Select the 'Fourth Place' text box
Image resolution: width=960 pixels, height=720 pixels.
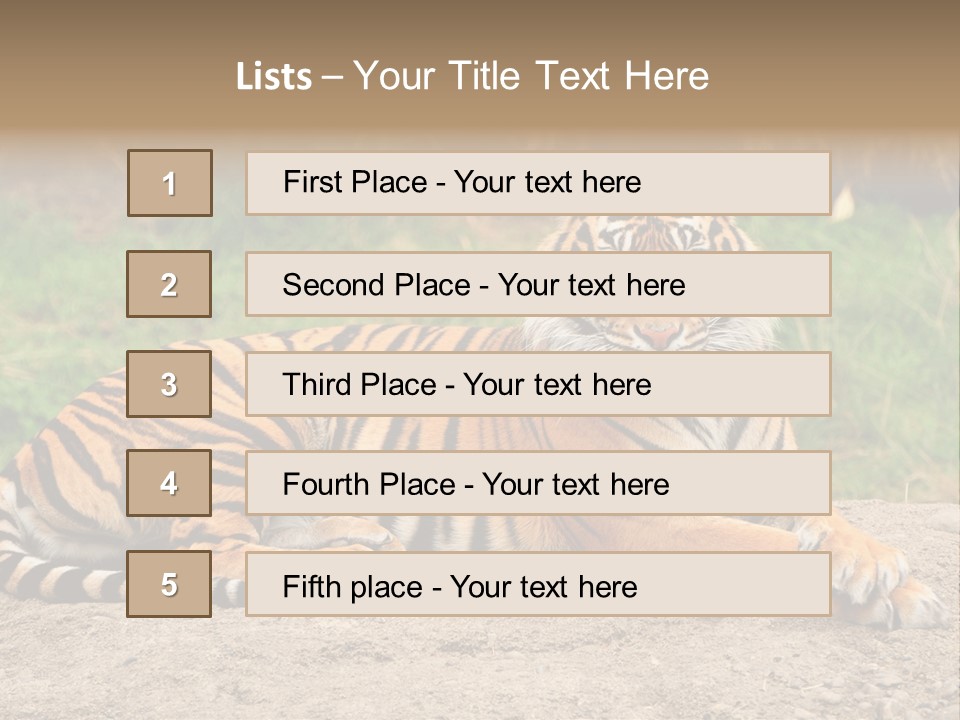(538, 484)
